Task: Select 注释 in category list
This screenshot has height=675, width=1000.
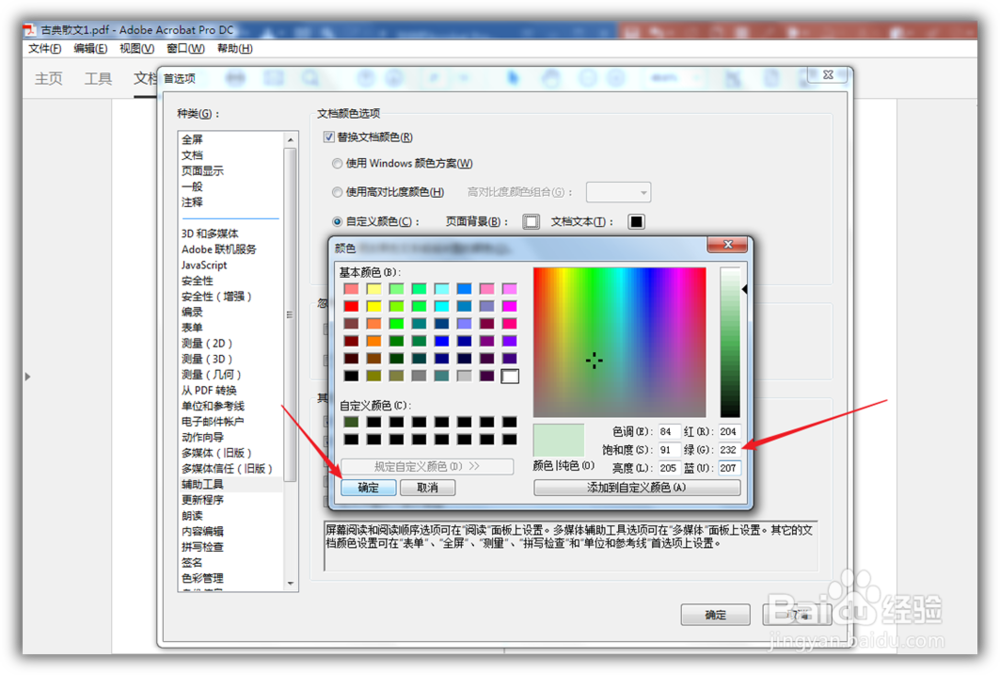Action: tap(192, 202)
